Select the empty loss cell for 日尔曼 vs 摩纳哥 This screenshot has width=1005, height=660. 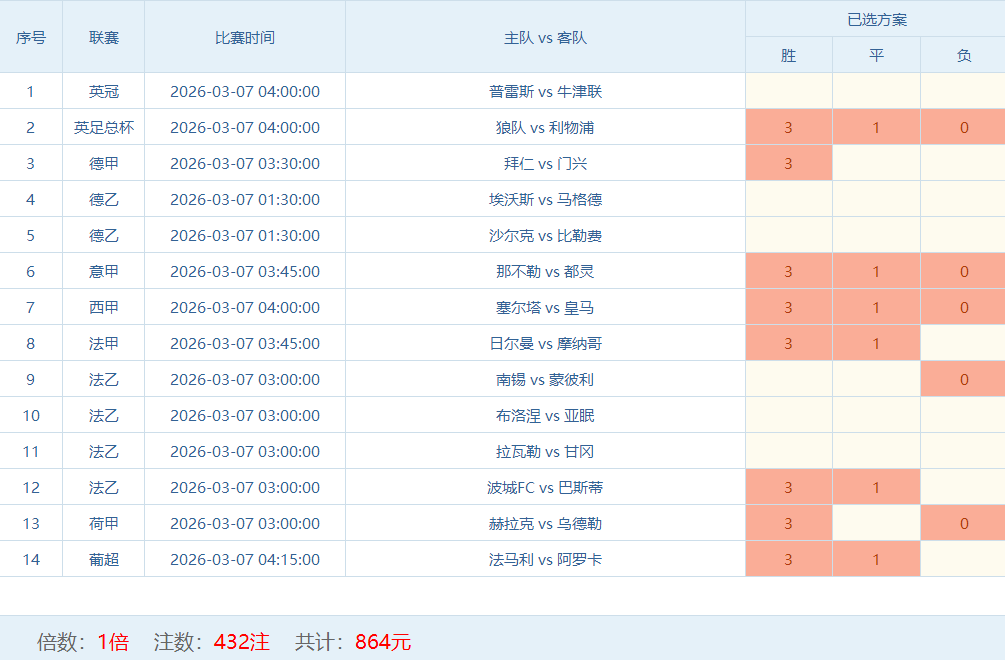(963, 343)
